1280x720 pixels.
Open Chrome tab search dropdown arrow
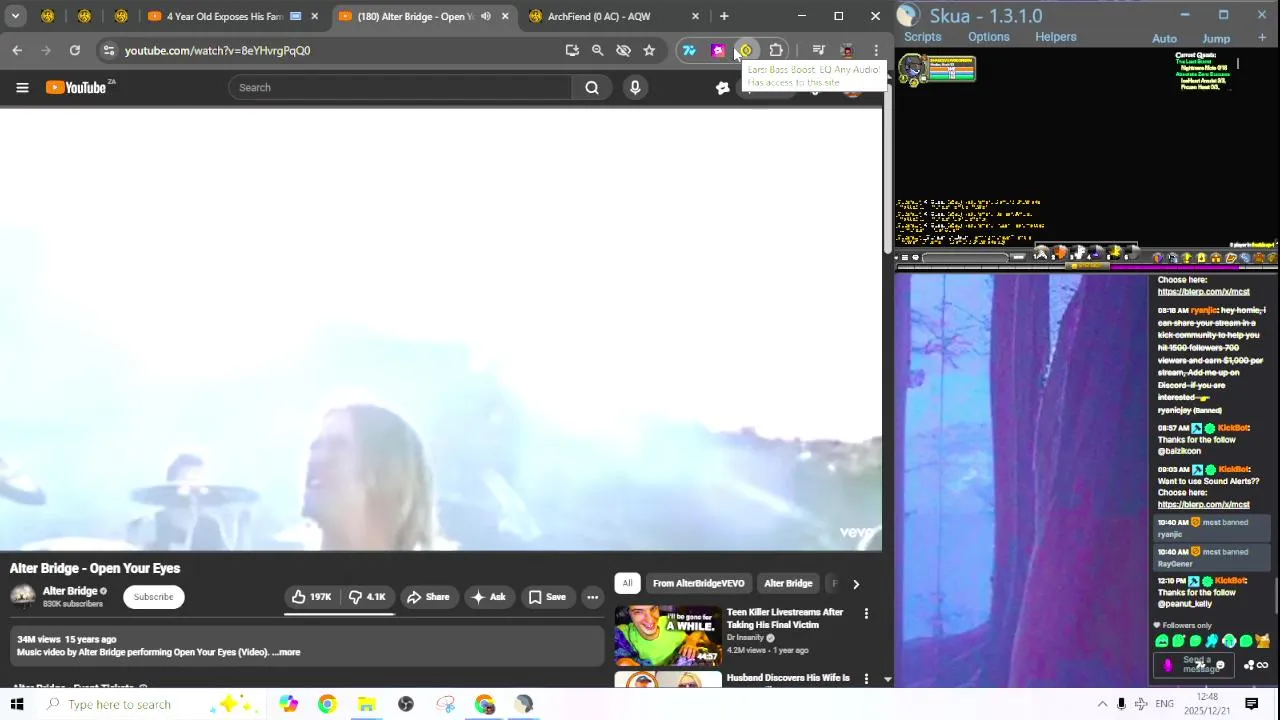point(16,16)
